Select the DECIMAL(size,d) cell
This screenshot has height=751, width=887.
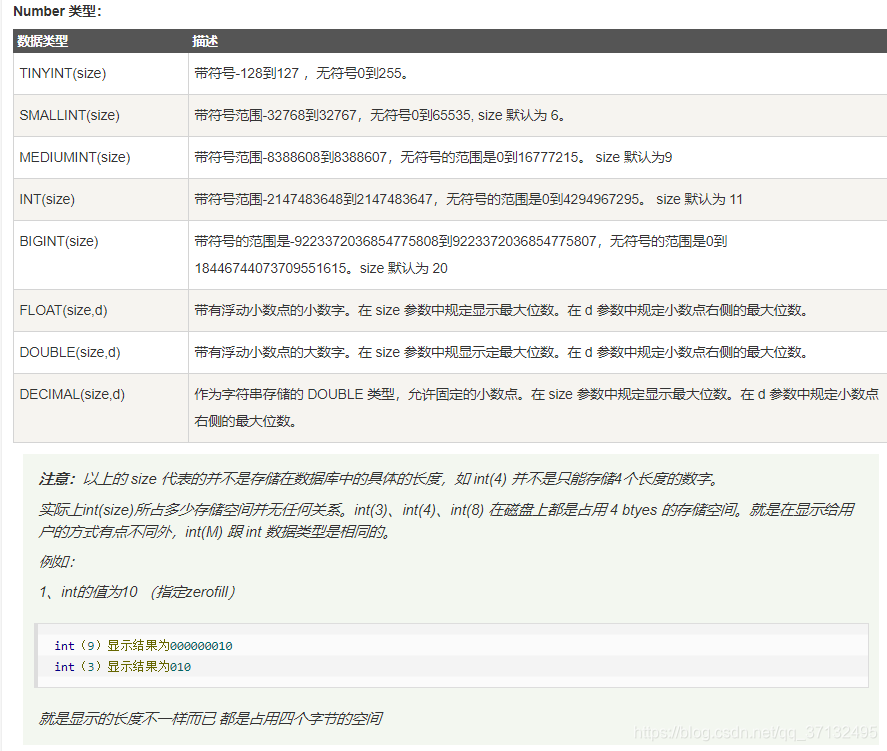click(x=101, y=408)
